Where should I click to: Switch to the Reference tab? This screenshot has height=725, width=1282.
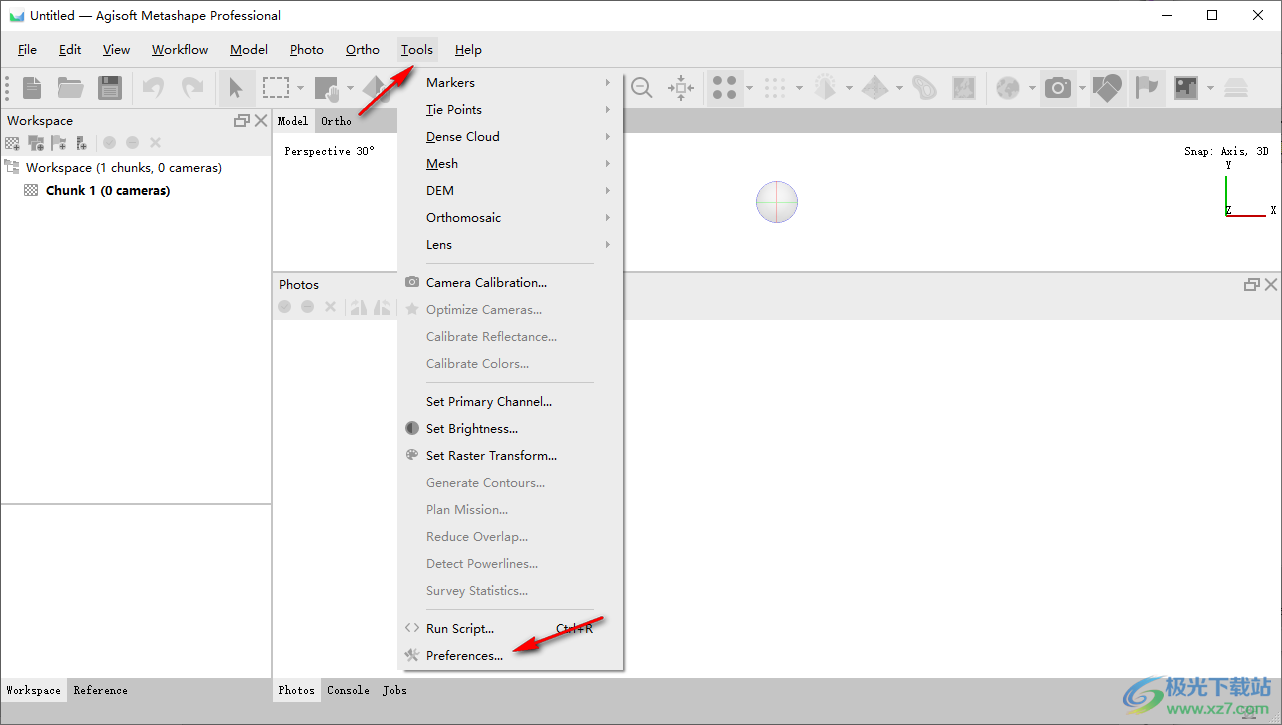(x=101, y=690)
